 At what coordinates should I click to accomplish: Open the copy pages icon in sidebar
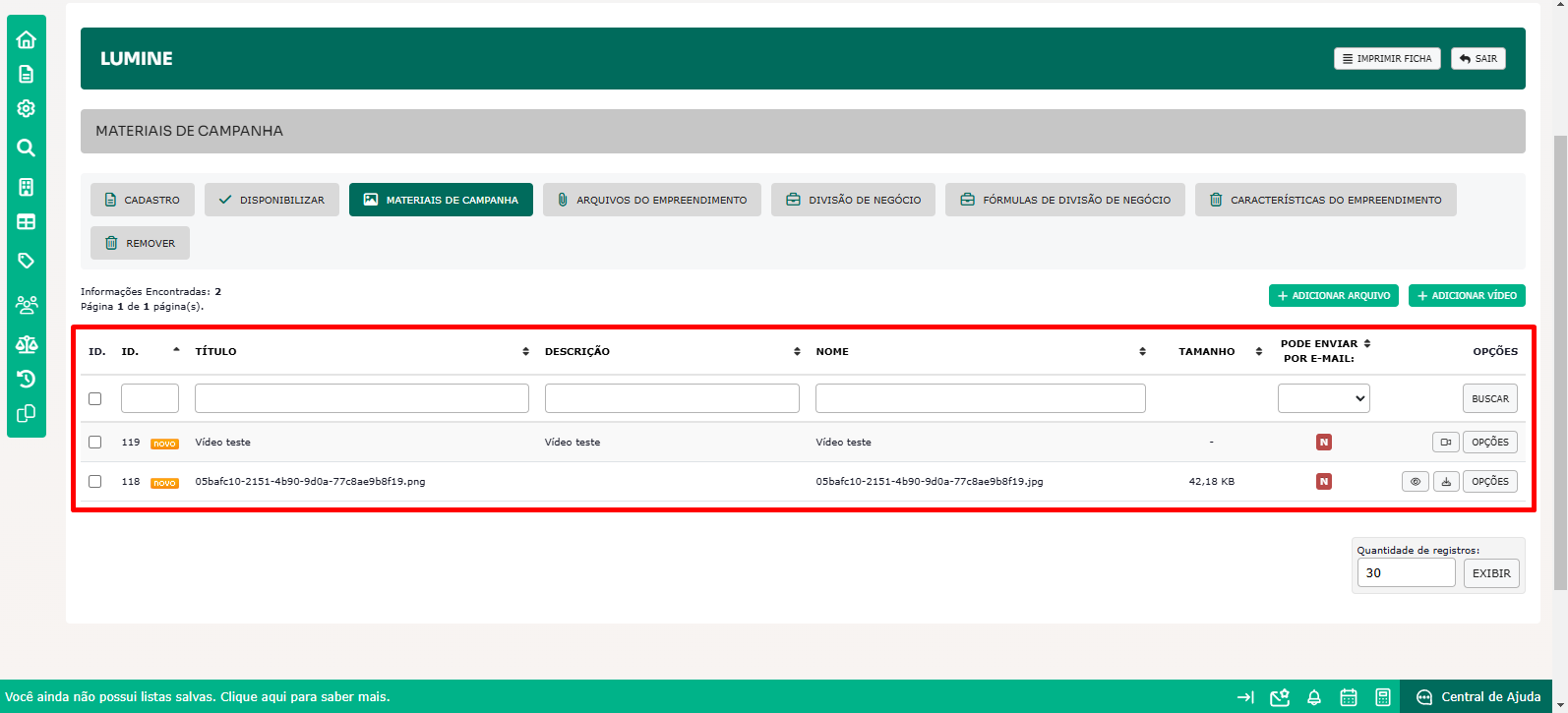(27, 413)
